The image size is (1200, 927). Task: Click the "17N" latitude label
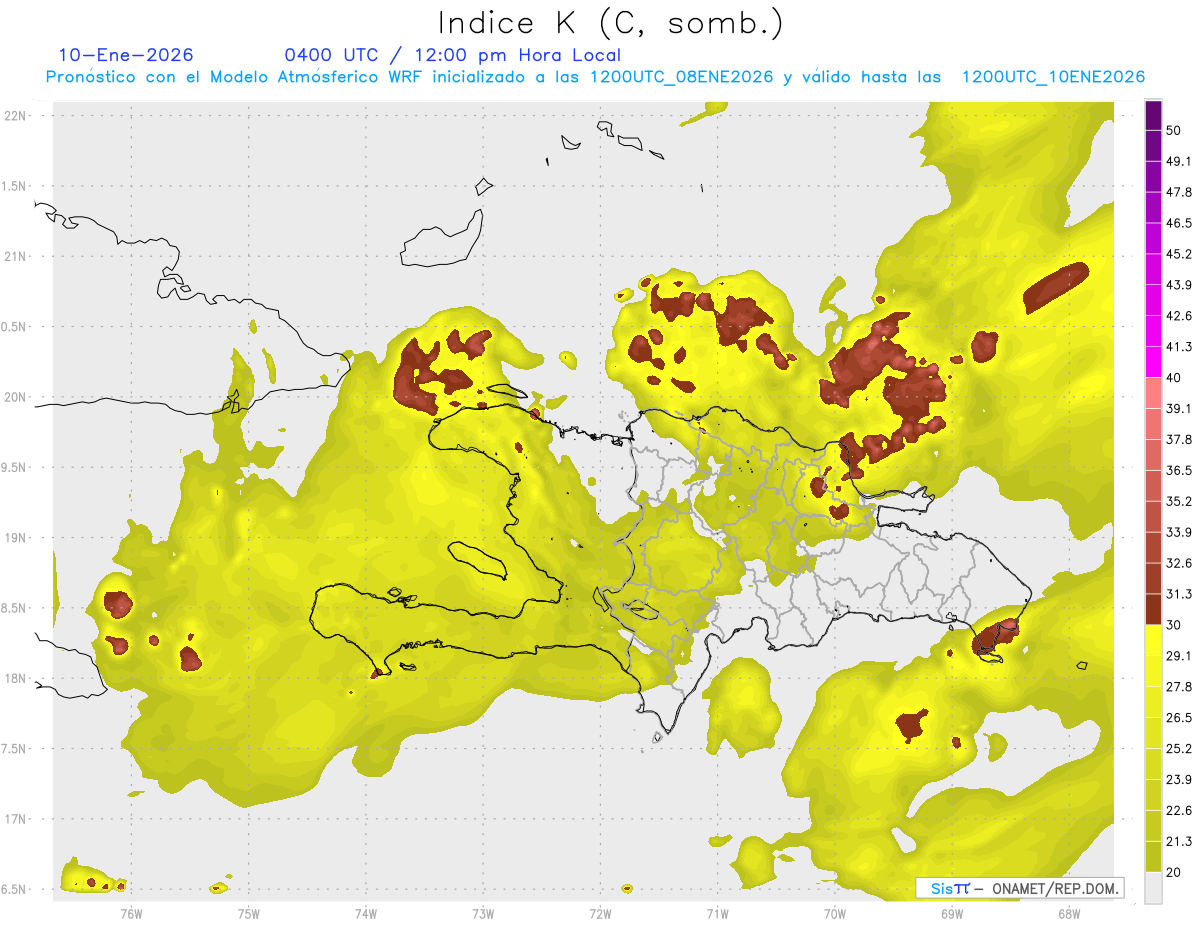tap(17, 819)
